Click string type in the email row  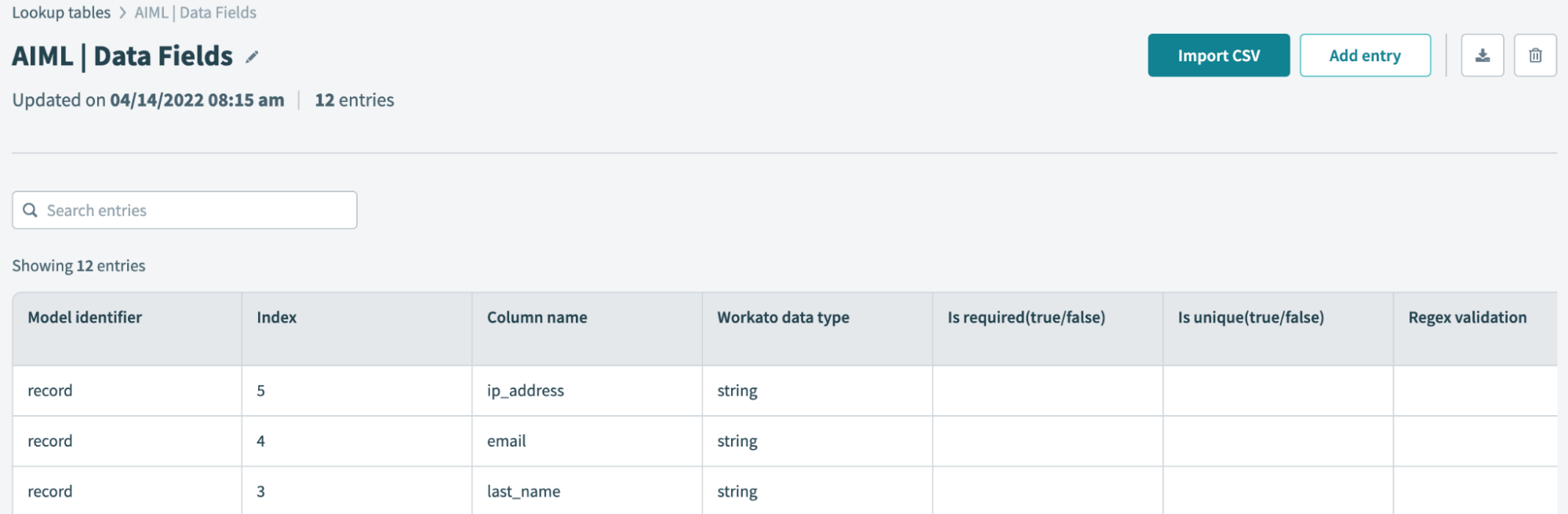pos(737,441)
